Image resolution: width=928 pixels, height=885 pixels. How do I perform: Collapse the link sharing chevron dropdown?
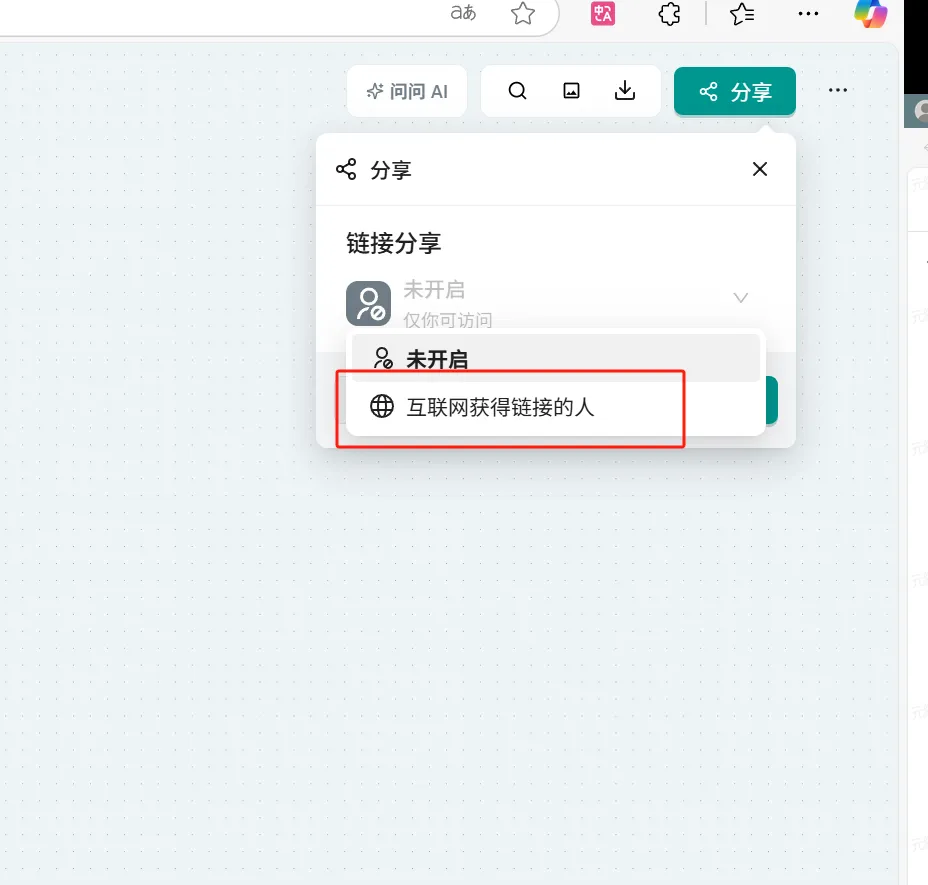pos(741,297)
